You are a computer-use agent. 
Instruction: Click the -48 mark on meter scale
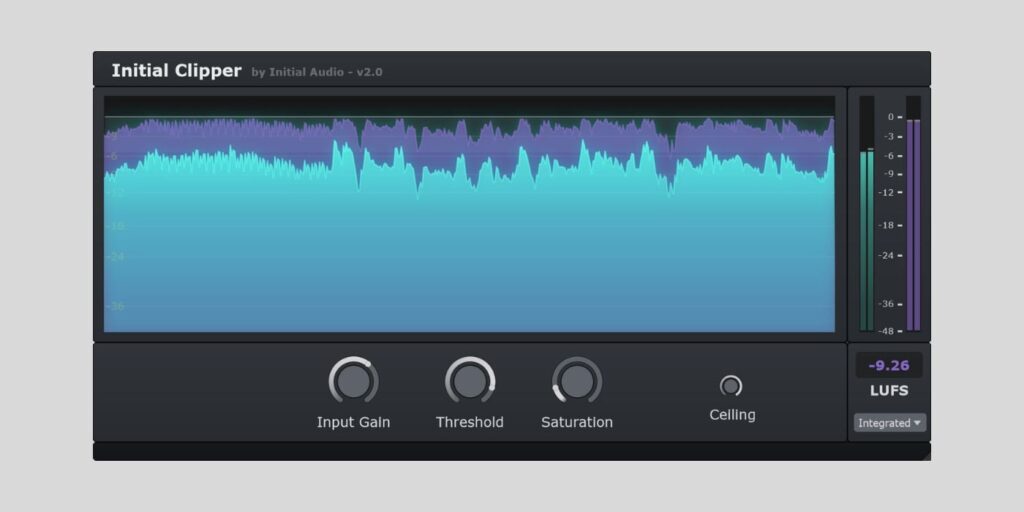pos(887,330)
